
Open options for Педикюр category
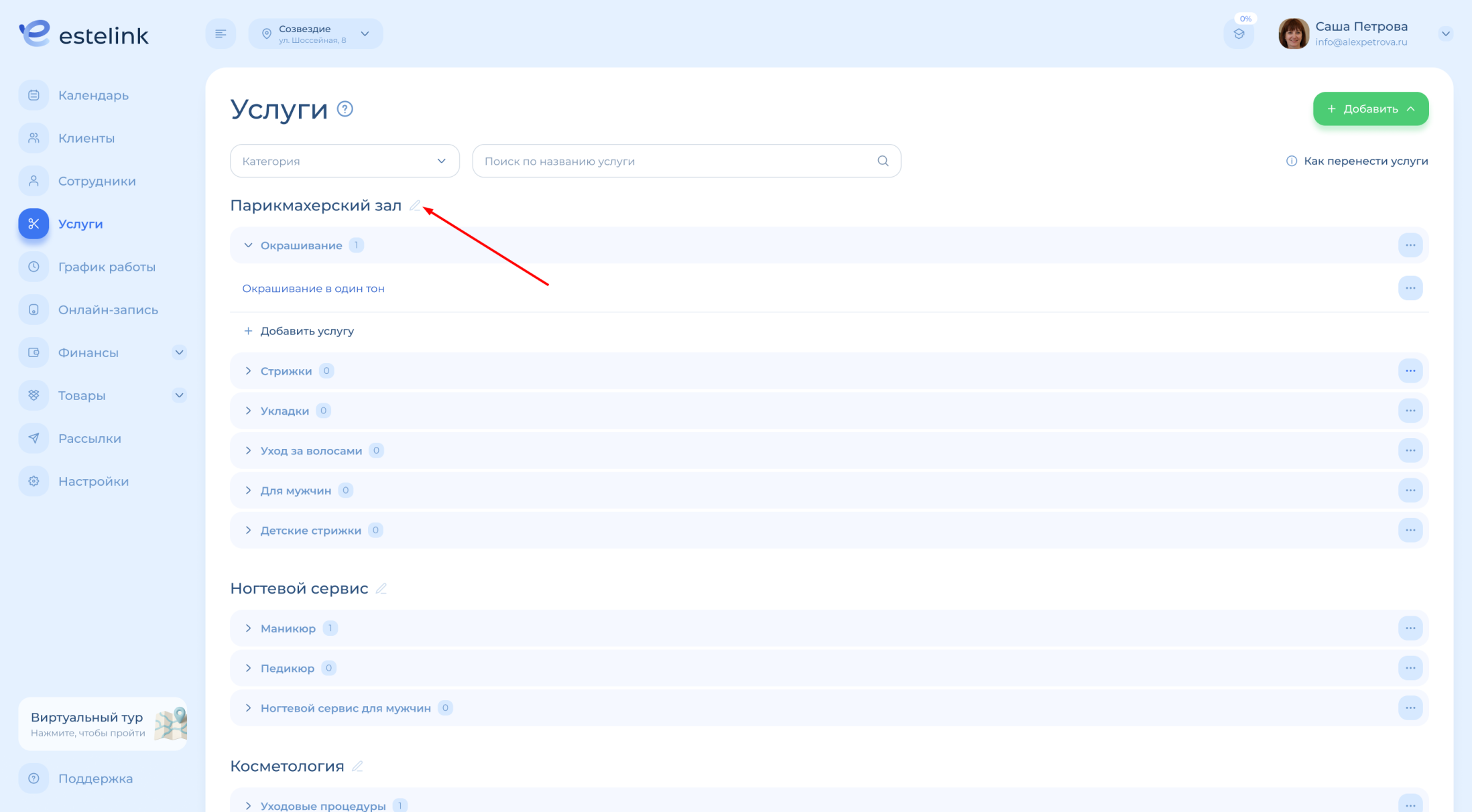point(1410,668)
